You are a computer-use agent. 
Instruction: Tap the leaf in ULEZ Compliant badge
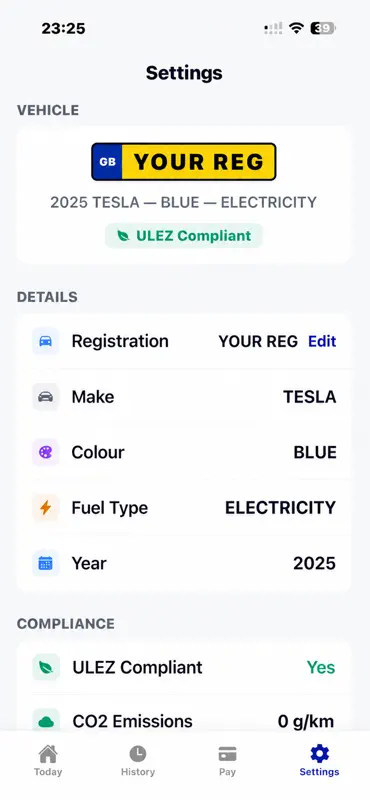pos(123,236)
